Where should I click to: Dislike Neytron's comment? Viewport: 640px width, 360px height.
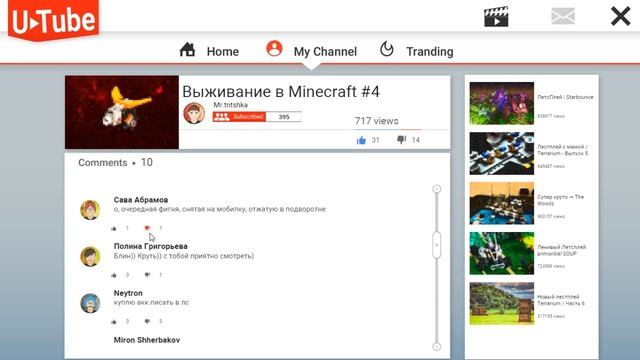(147, 322)
